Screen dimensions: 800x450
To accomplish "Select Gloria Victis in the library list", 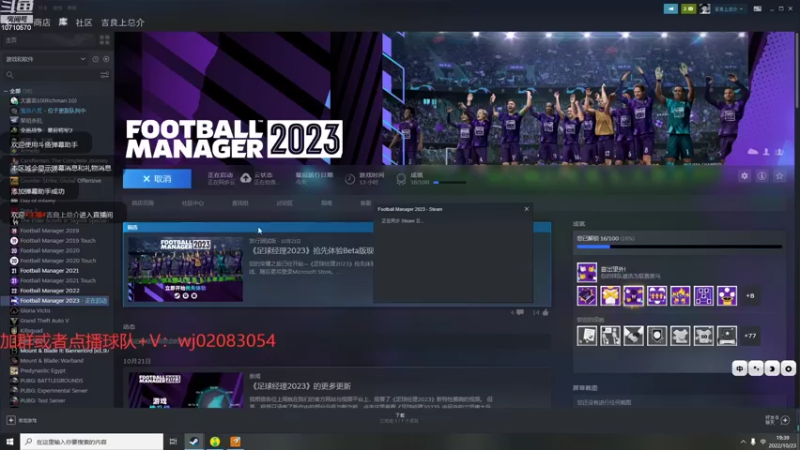I will 35,310.
